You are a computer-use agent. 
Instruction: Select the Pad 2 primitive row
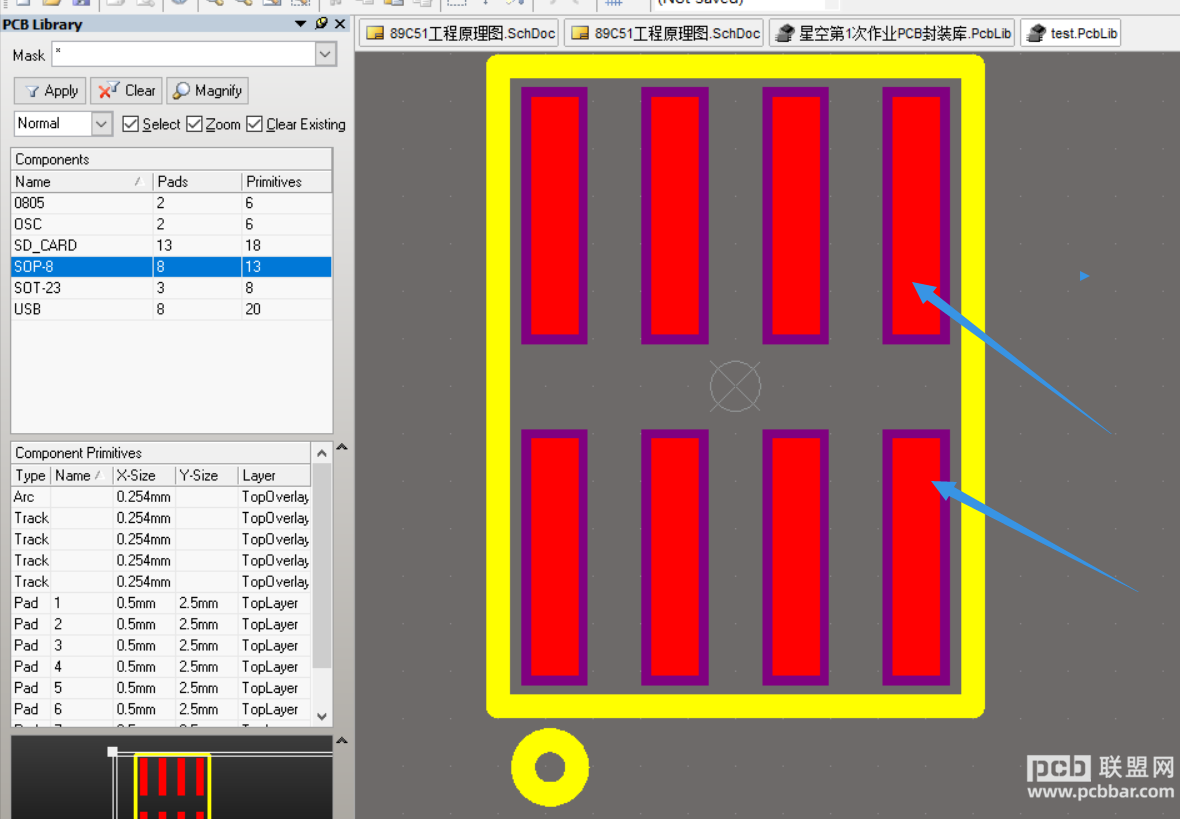[x=161, y=624]
